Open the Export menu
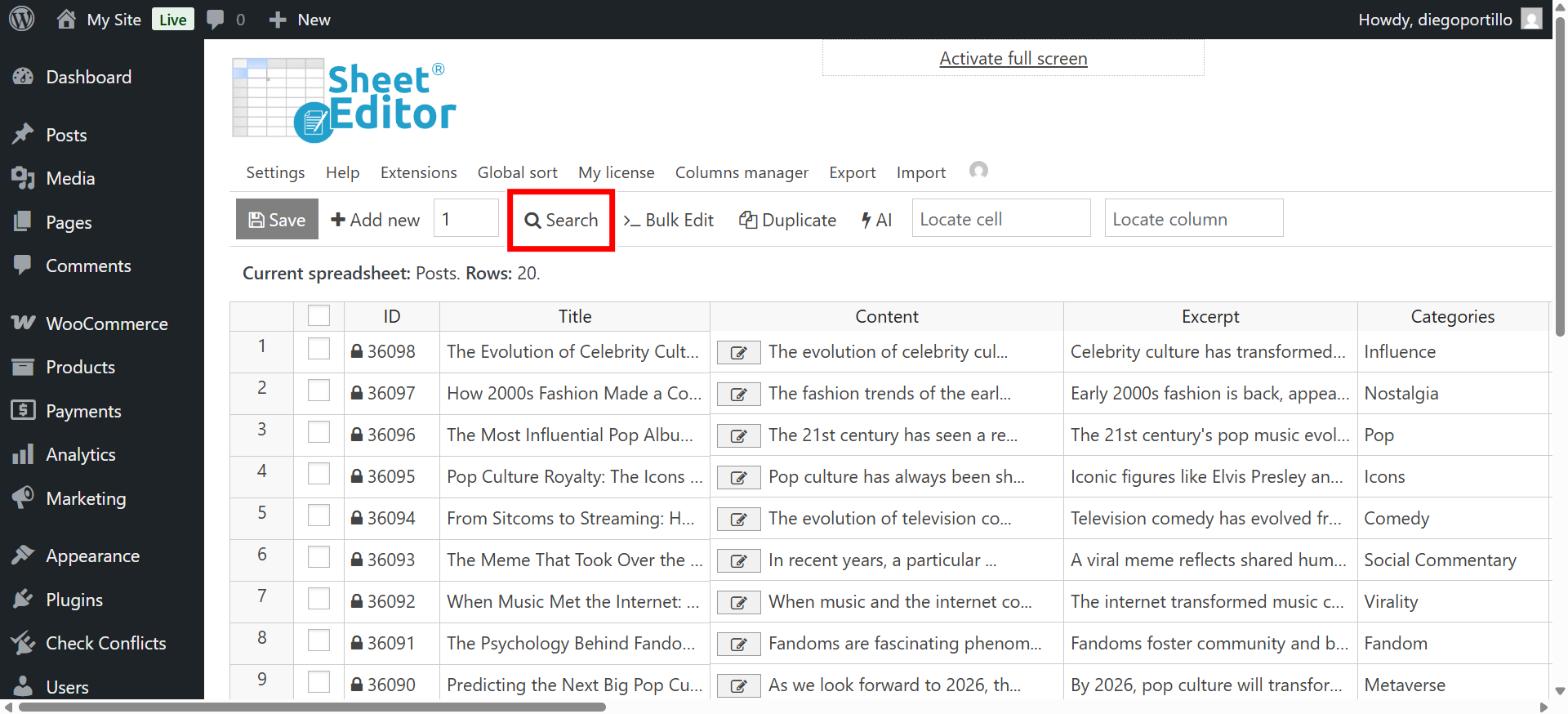Image resolution: width=1568 pixels, height=714 pixels. click(x=852, y=172)
